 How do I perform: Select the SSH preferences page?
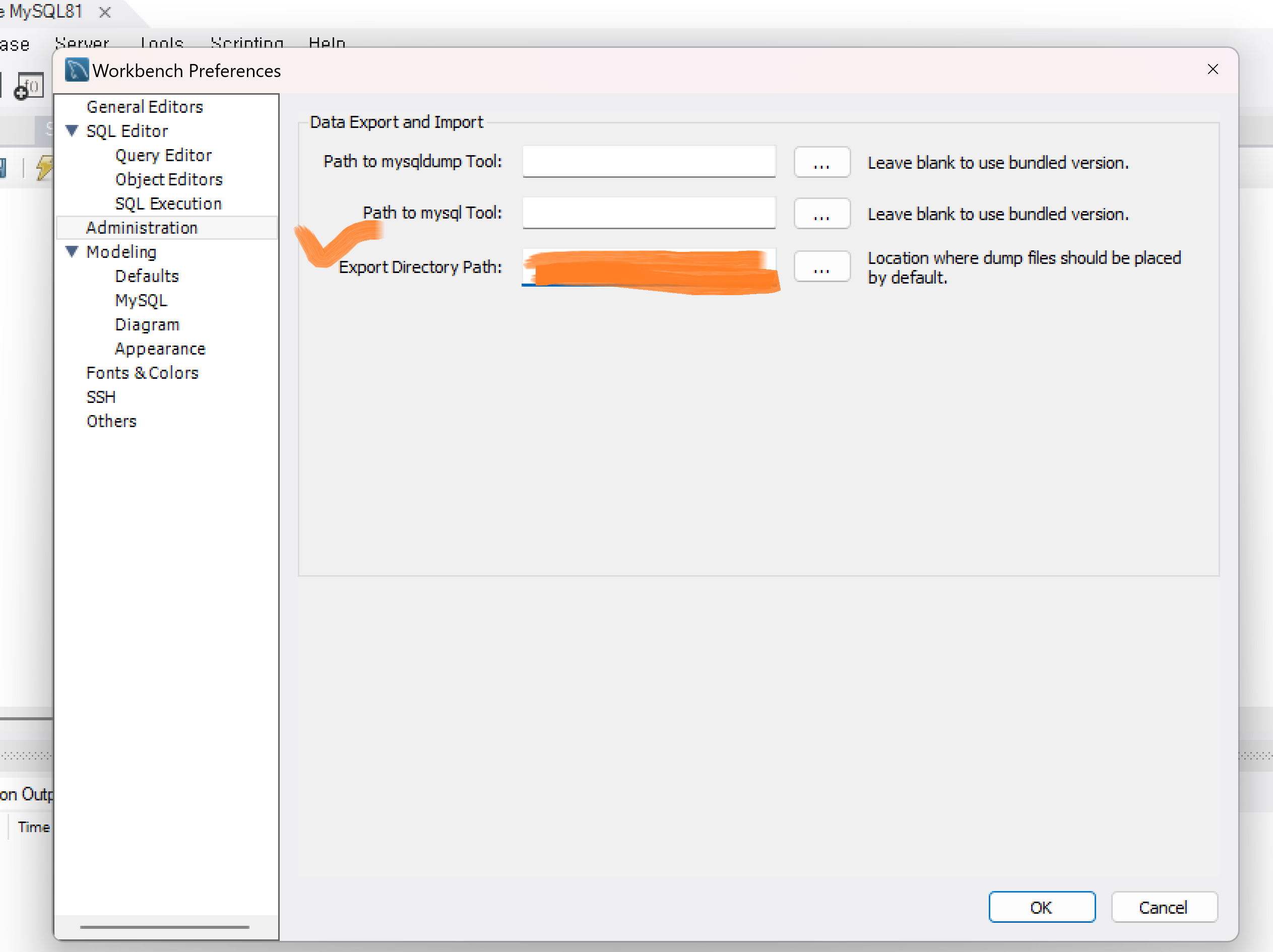pyautogui.click(x=101, y=397)
